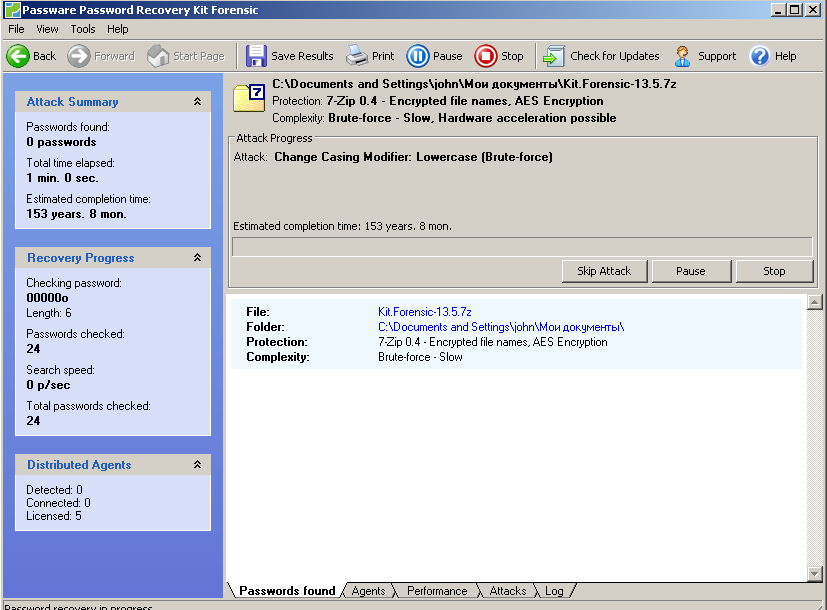Viewport: 827px width, 610px height.
Task: Click '153 years. 8 mon.' in Attack Summary
Action: tap(76, 214)
